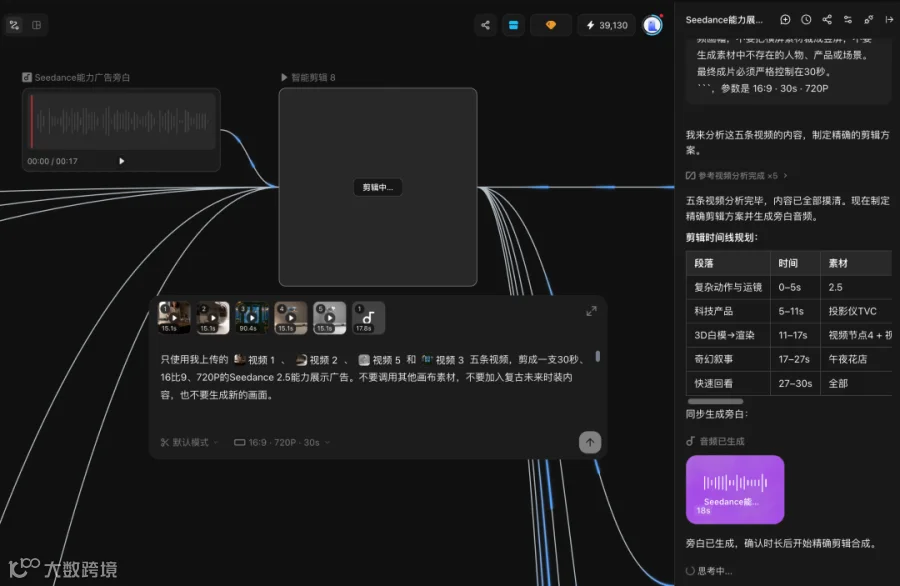Select the 17.8s audio attachment thumbnail

368,317
